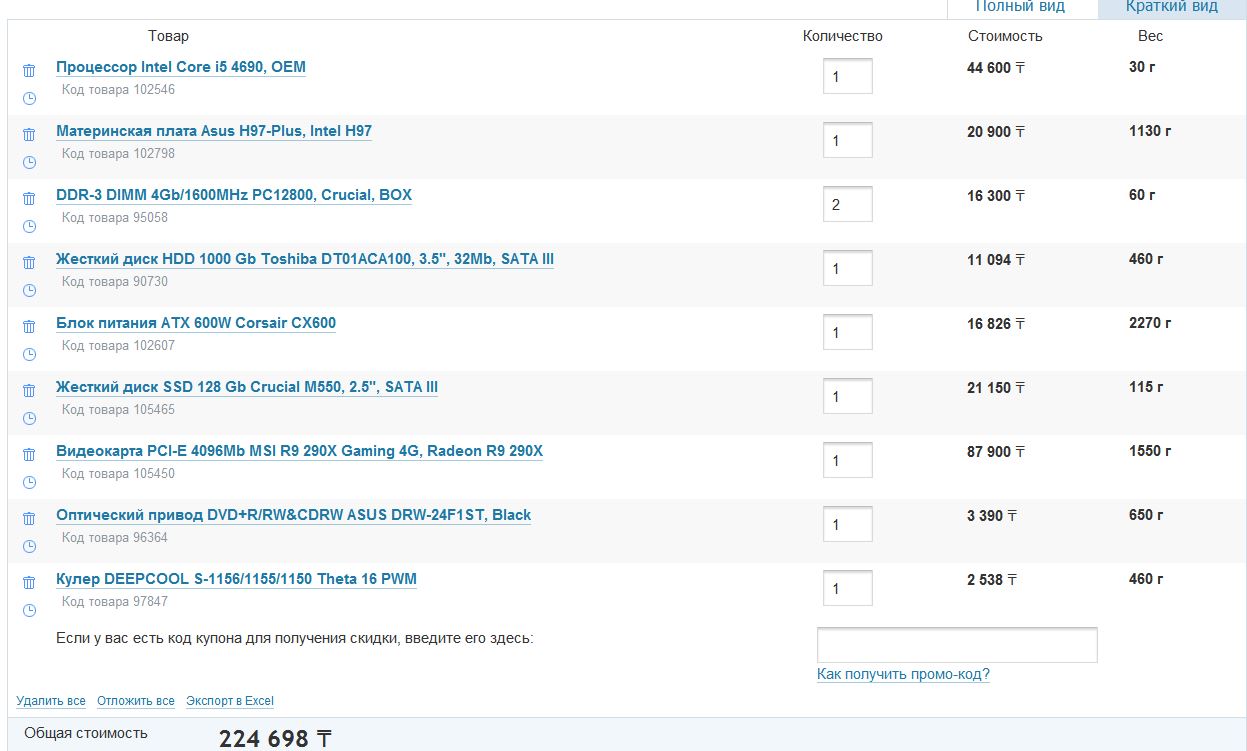Viewport: 1247px width, 751px height.
Task: Select the Краткий вид tab
Action: point(1172,8)
